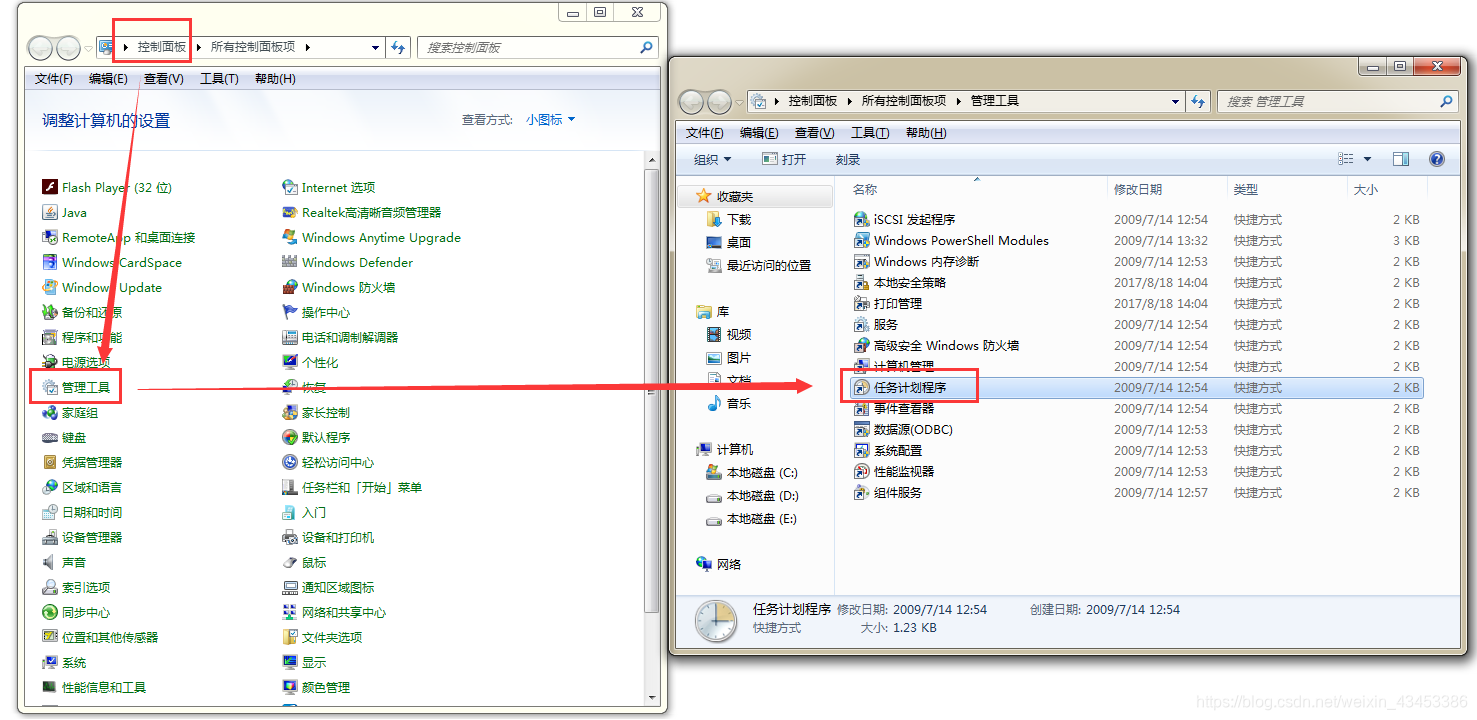Open 文件(F) menu in Control Panel window
This screenshot has width=1477, height=720.
point(53,79)
